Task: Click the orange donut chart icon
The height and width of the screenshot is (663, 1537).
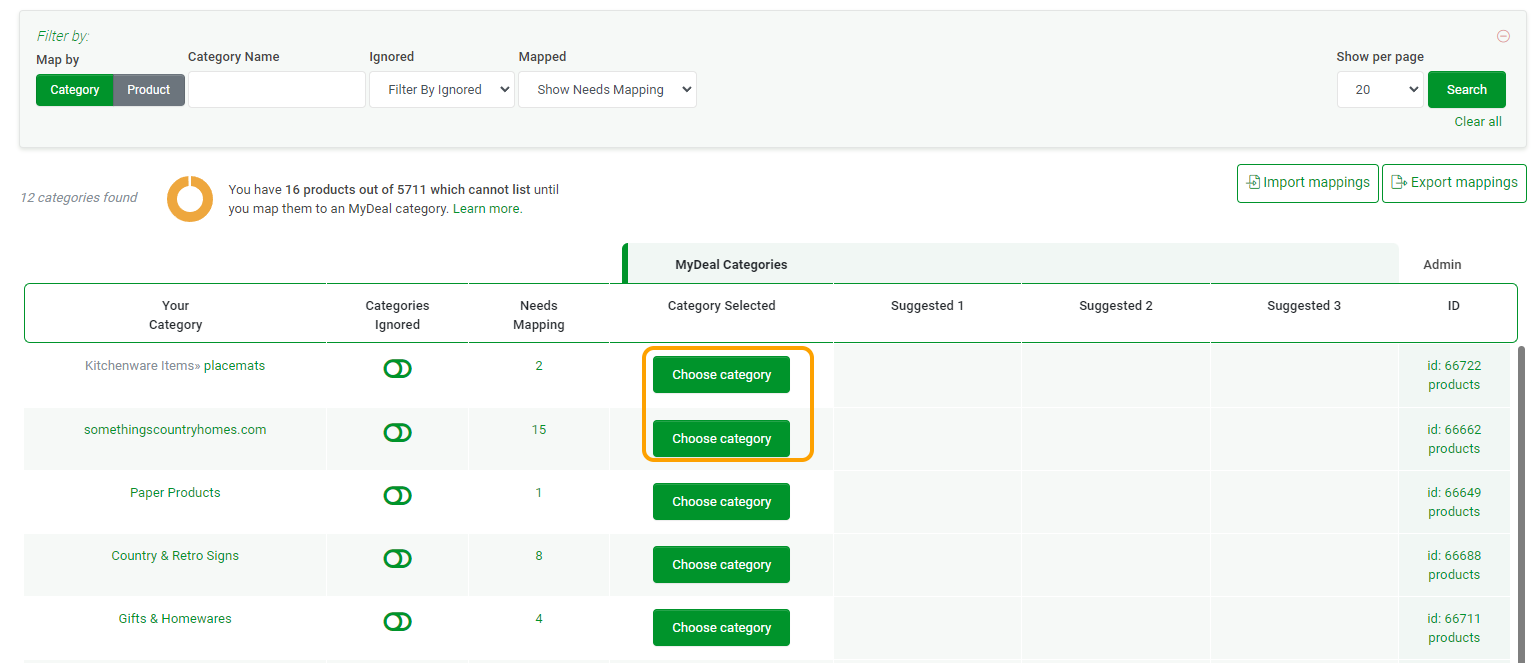Action: click(190, 198)
